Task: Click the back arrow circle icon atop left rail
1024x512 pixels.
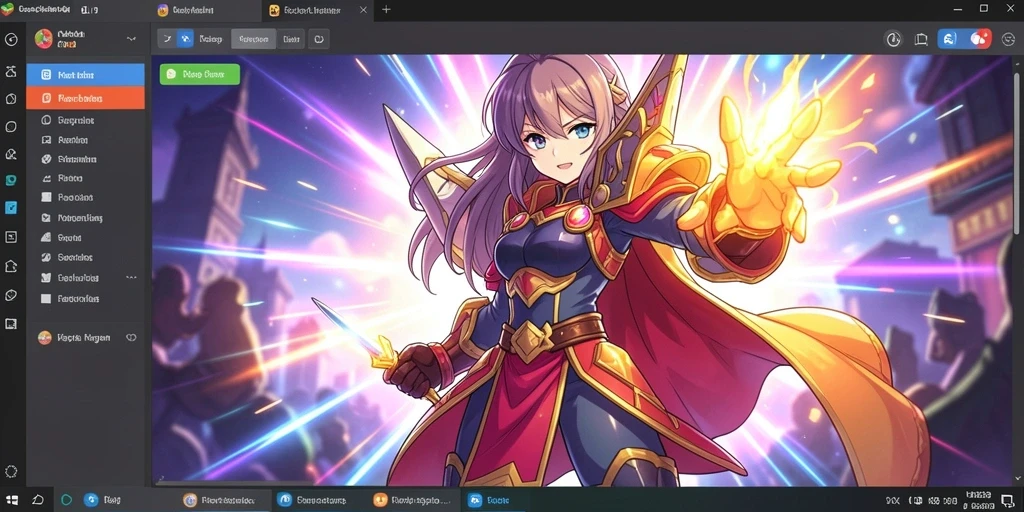Action: [x=11, y=39]
